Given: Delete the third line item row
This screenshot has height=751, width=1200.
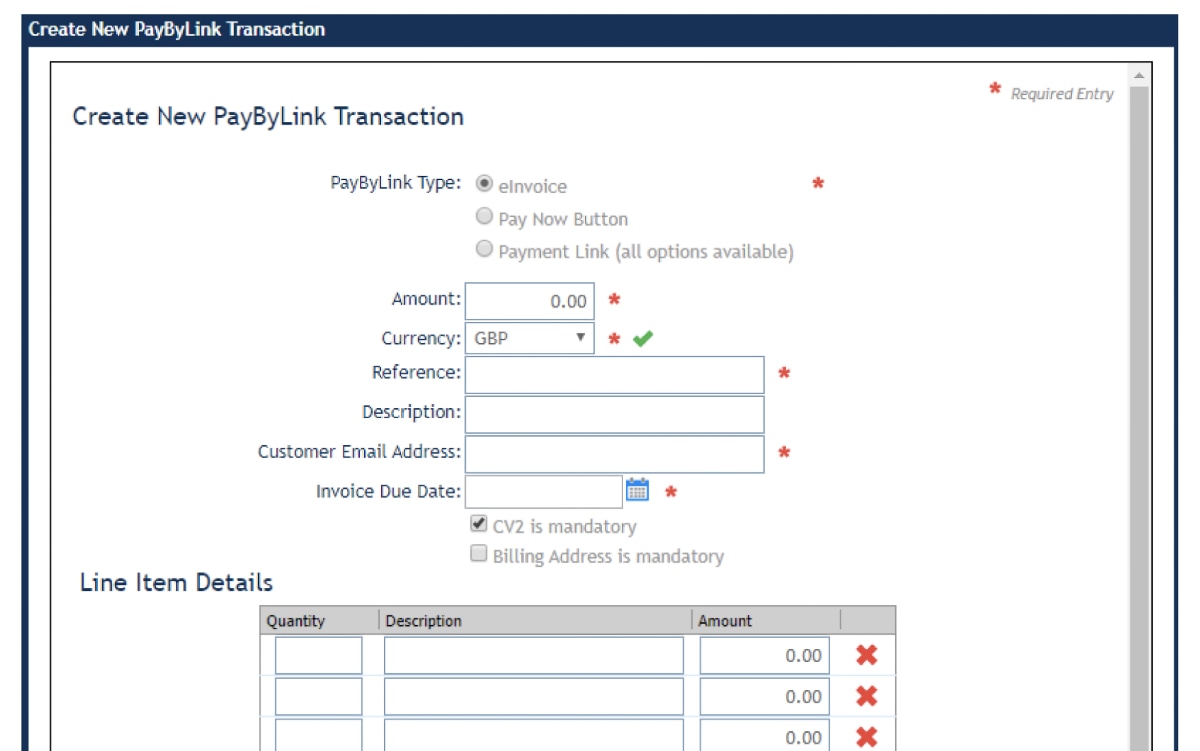Looking at the screenshot, I should coord(867,737).
